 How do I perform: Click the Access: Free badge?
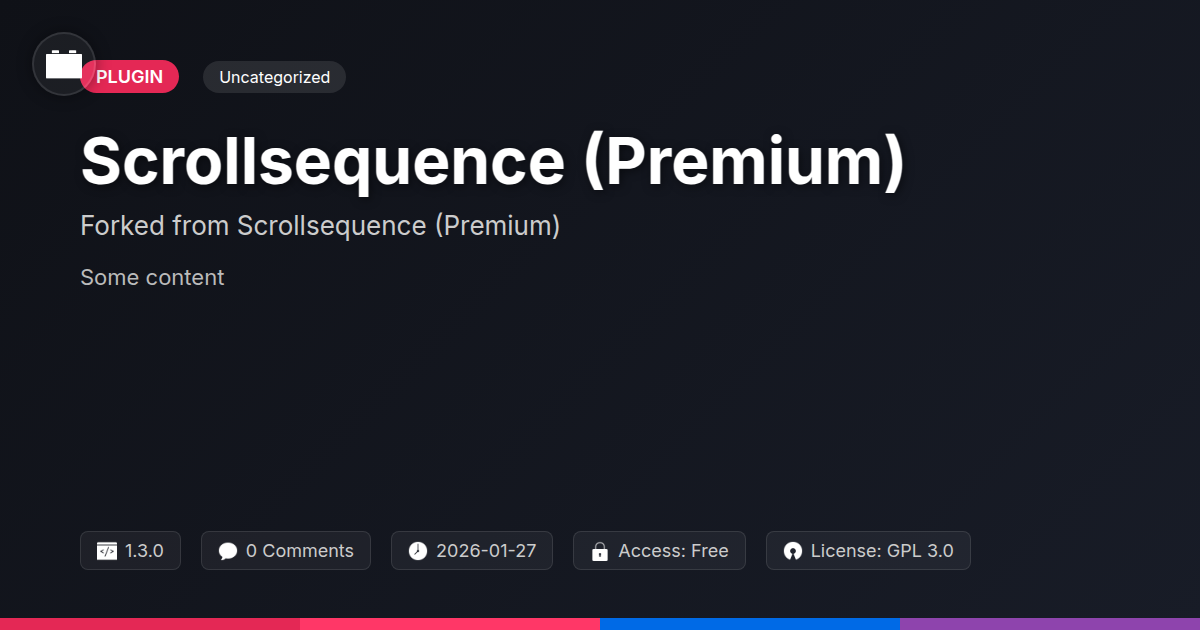[x=659, y=551]
